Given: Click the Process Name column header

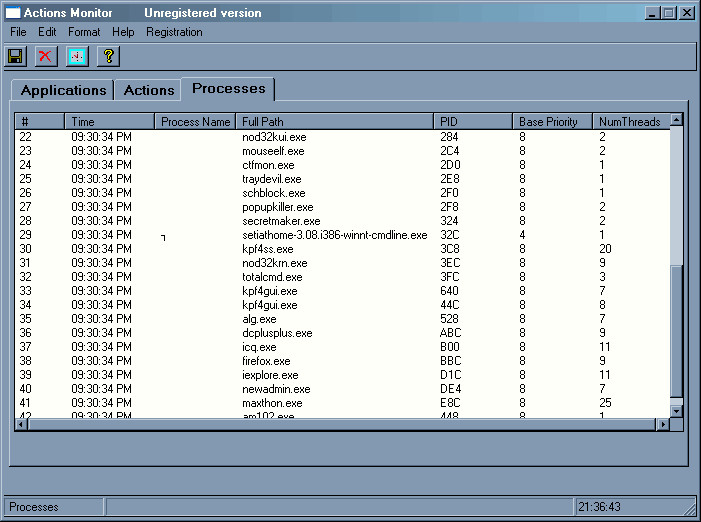Looking at the screenshot, I should tap(195, 122).
